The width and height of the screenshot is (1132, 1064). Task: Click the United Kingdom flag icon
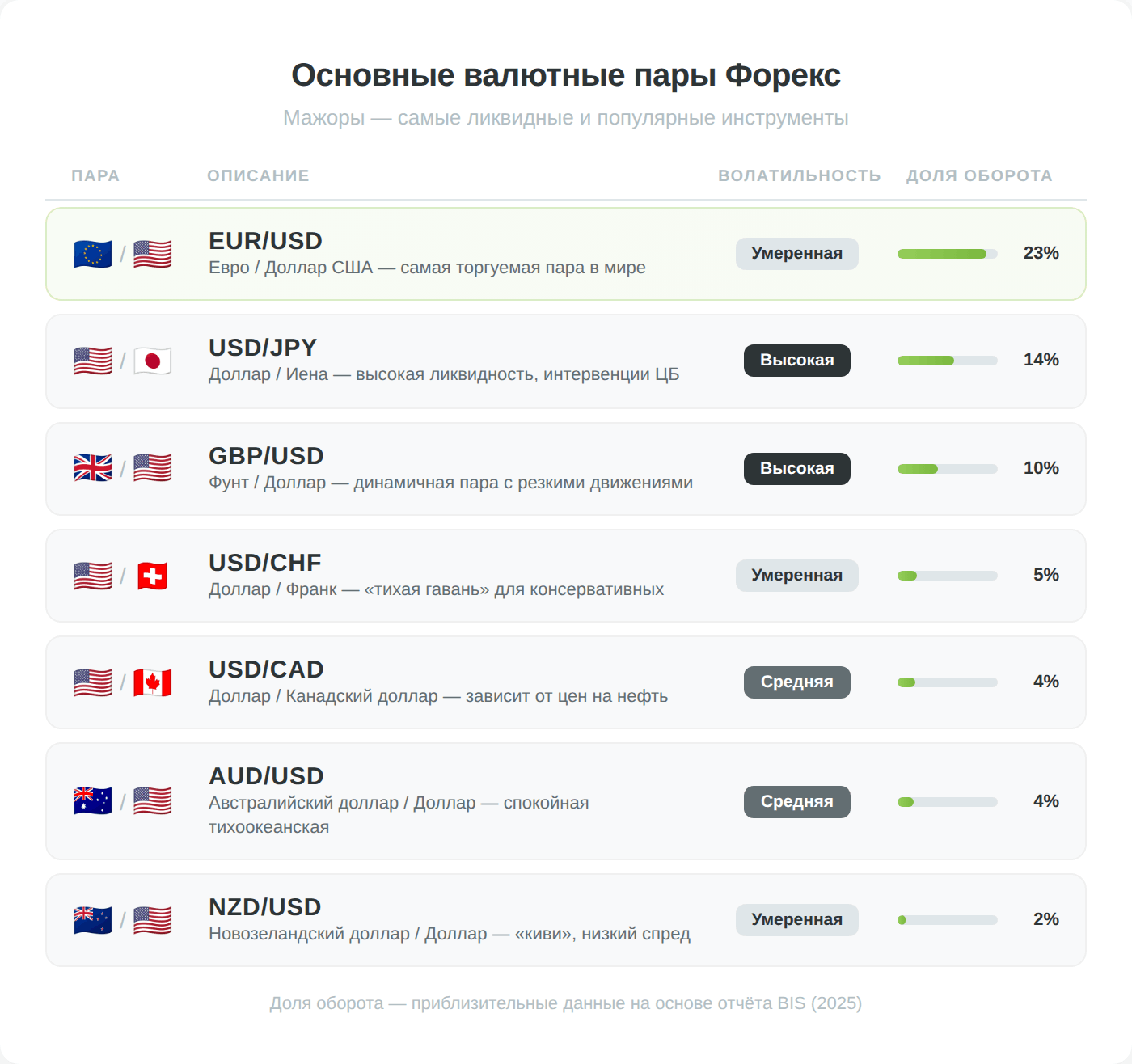92,467
